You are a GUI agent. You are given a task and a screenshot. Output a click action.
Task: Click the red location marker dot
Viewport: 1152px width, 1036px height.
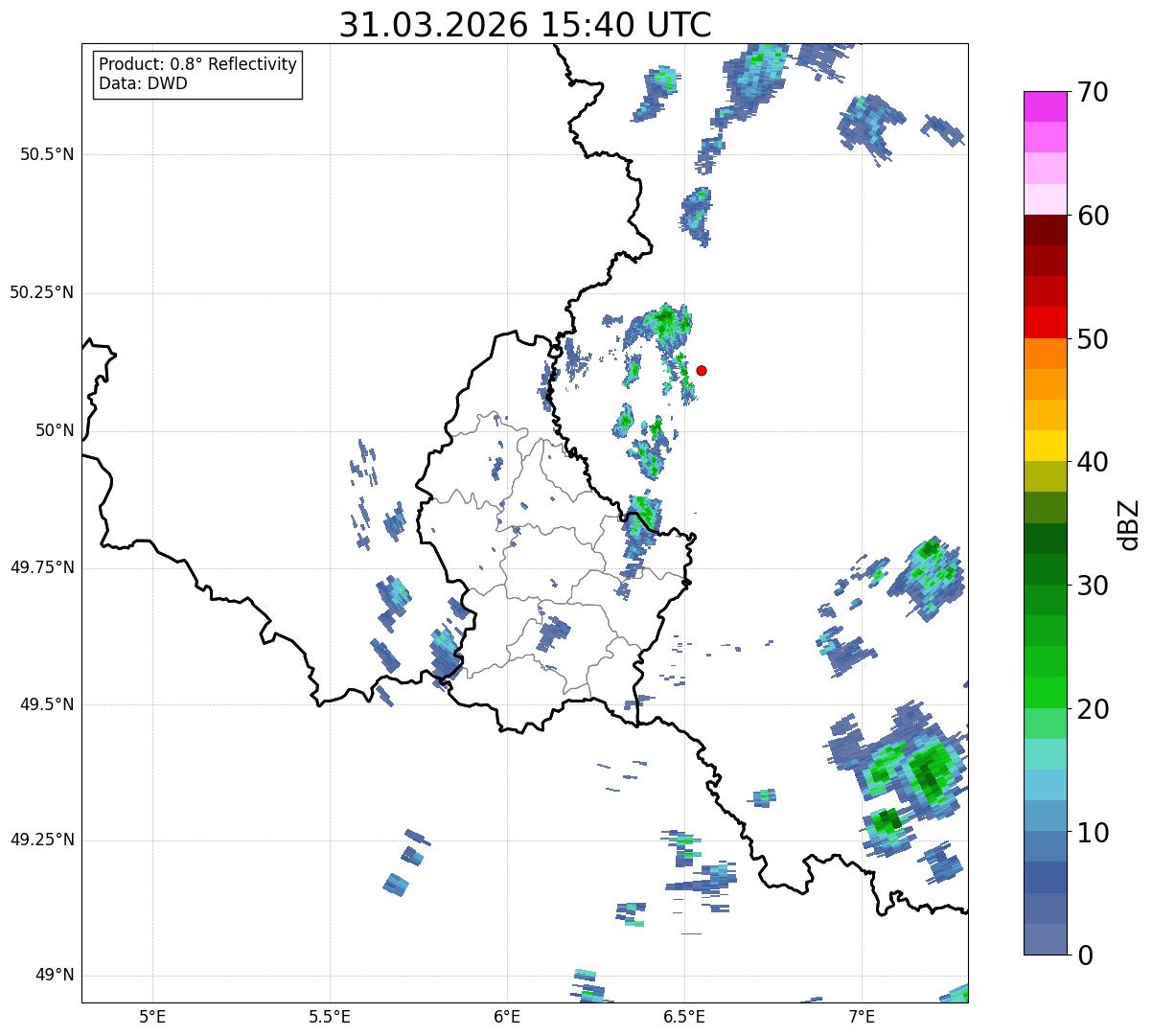click(702, 370)
